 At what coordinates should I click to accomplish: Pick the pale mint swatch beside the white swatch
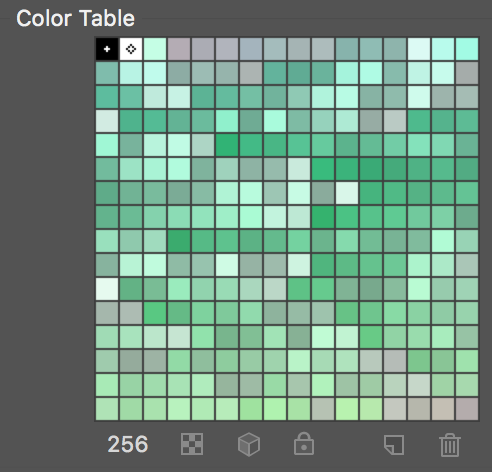pos(155,49)
